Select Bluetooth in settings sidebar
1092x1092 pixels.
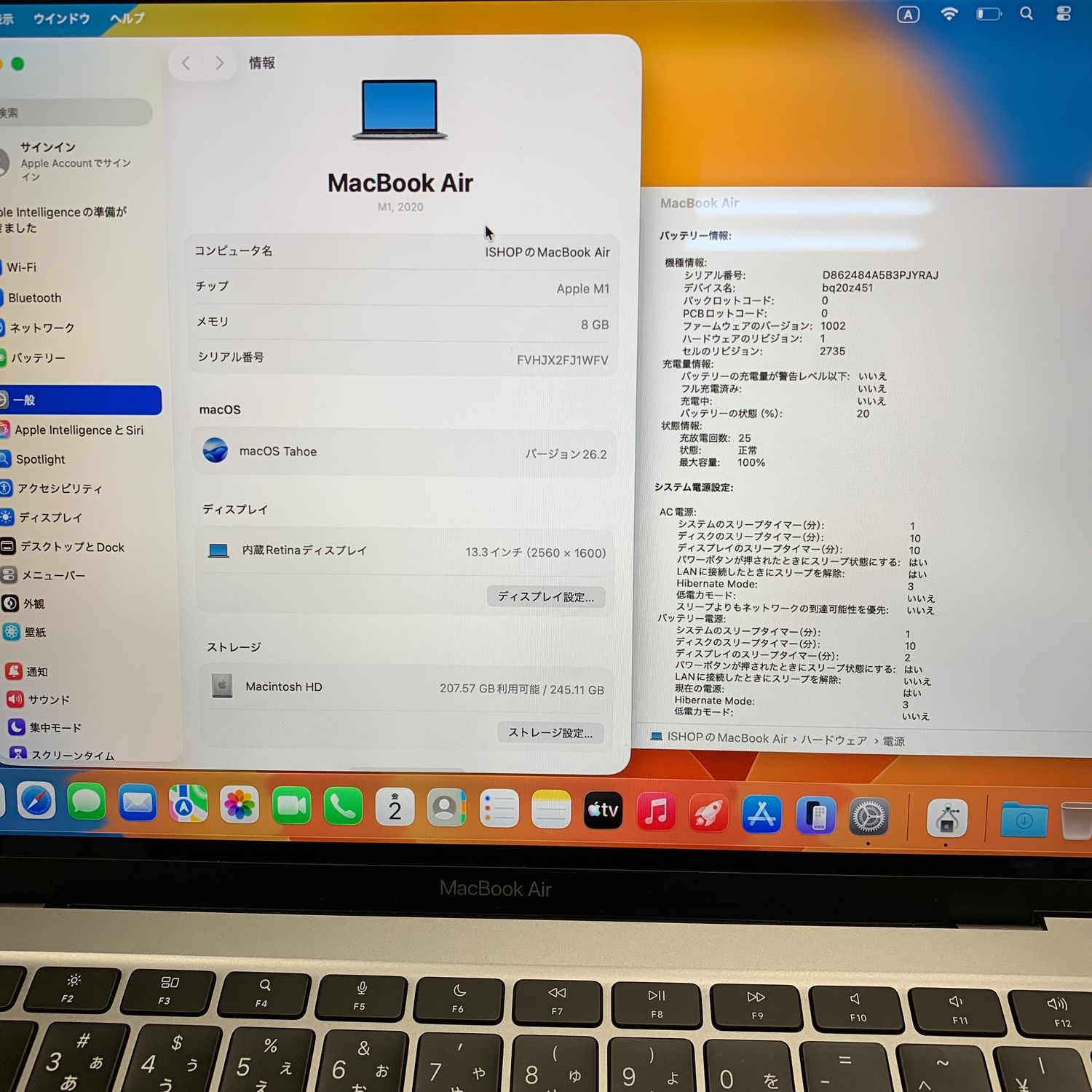tap(35, 298)
